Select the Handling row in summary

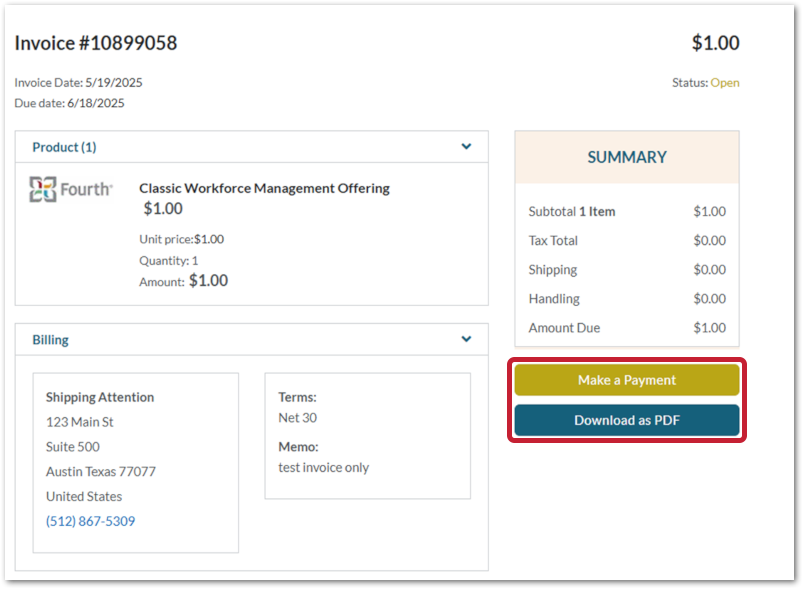[626, 298]
